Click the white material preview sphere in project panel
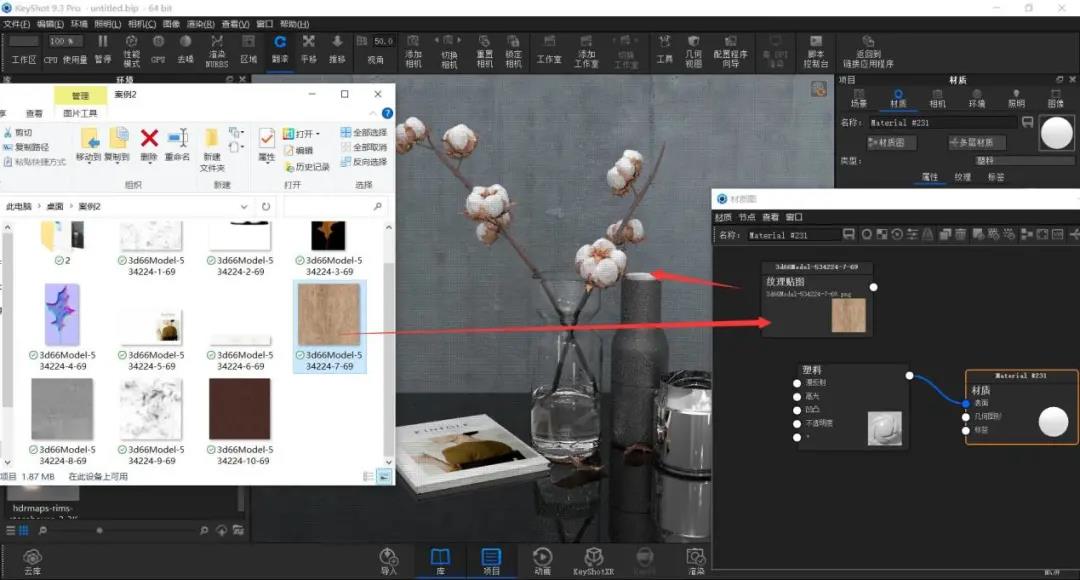1080x580 pixels. point(1057,133)
